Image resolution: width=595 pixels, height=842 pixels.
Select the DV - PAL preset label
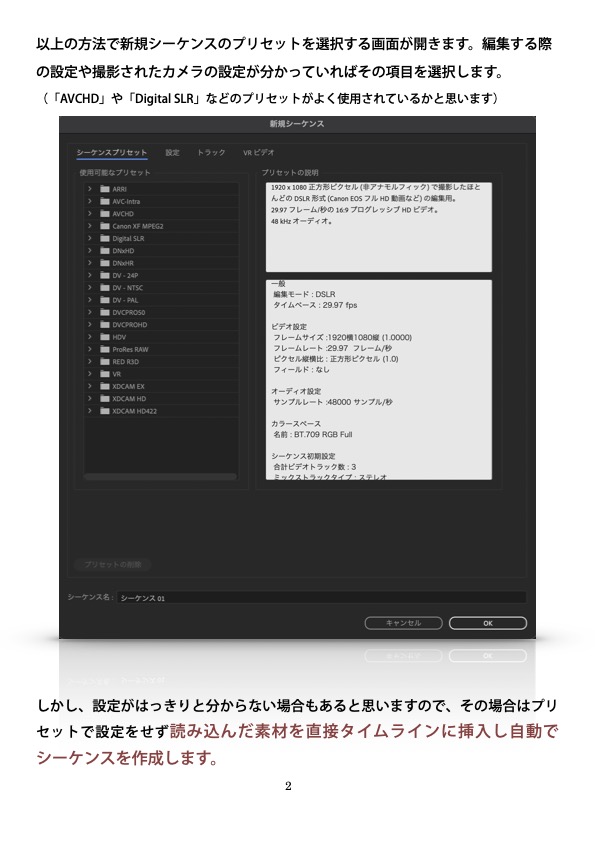tap(125, 300)
